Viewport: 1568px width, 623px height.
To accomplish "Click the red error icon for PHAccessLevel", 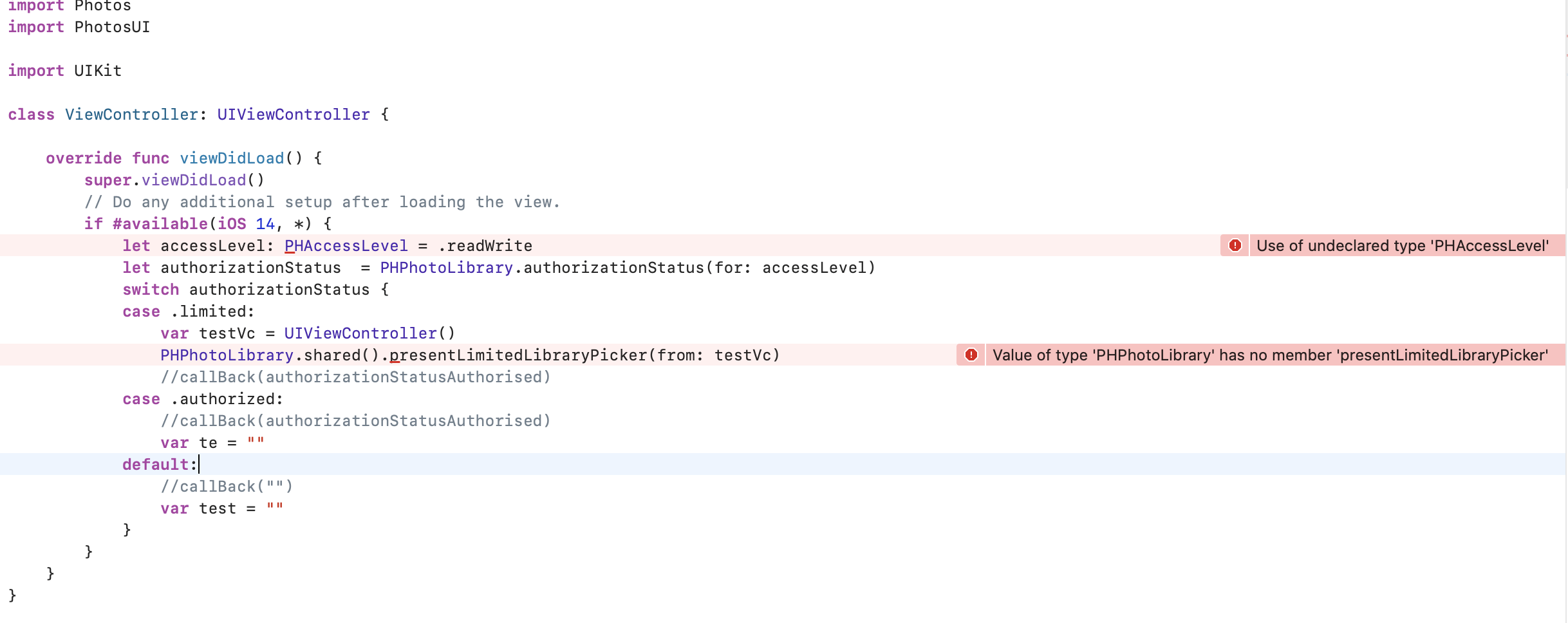I will (x=1235, y=245).
